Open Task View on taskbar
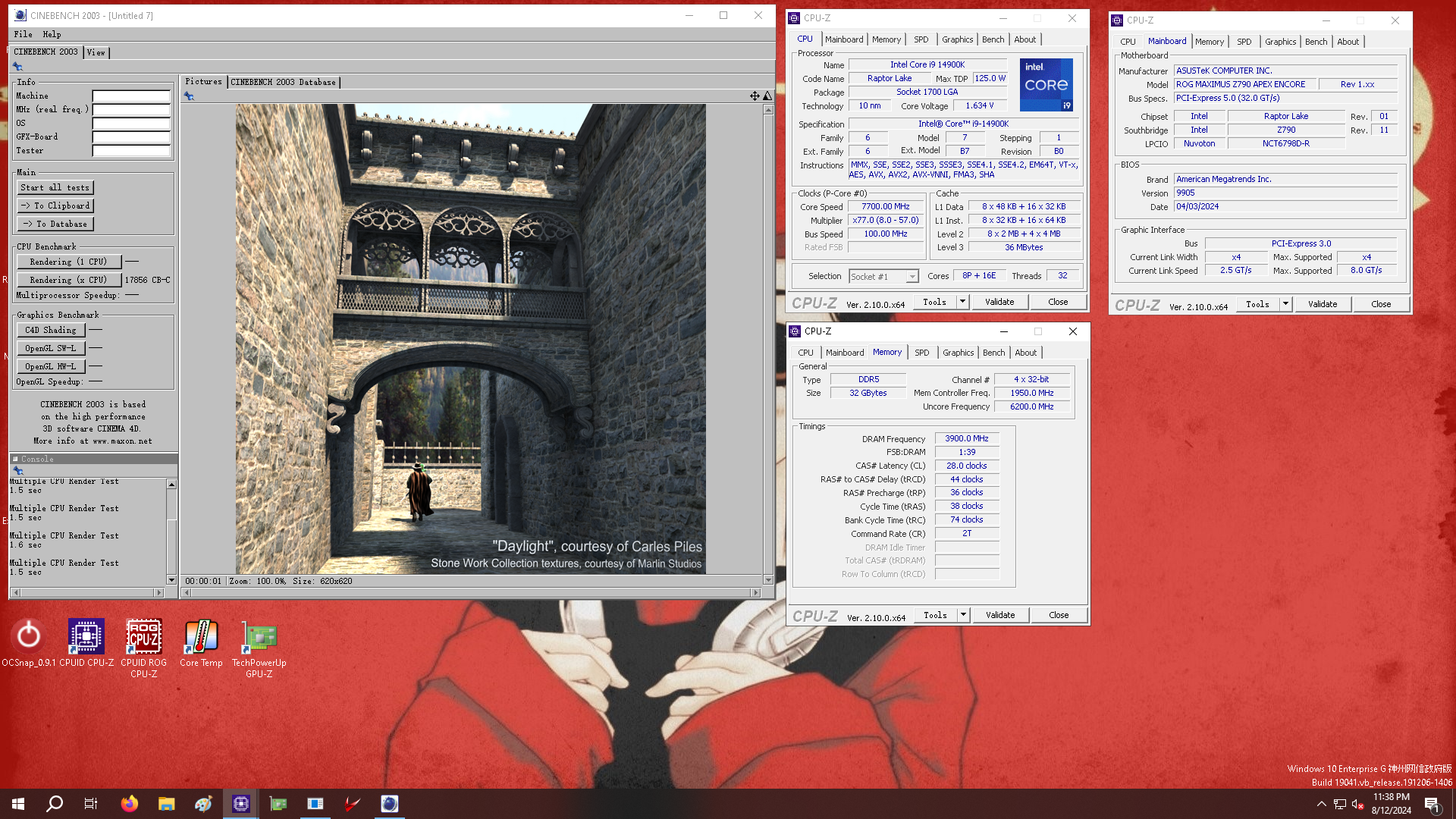This screenshot has height=819, width=1456. [x=91, y=804]
